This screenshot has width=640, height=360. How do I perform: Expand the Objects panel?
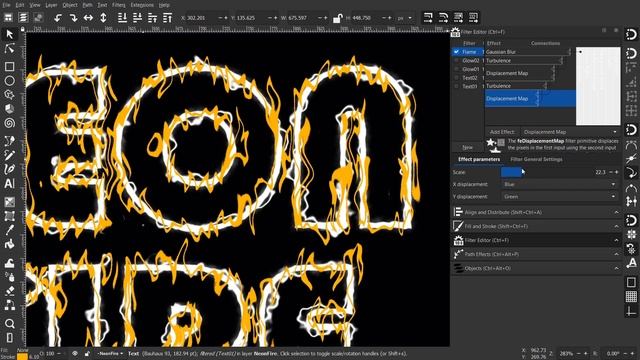point(536,269)
